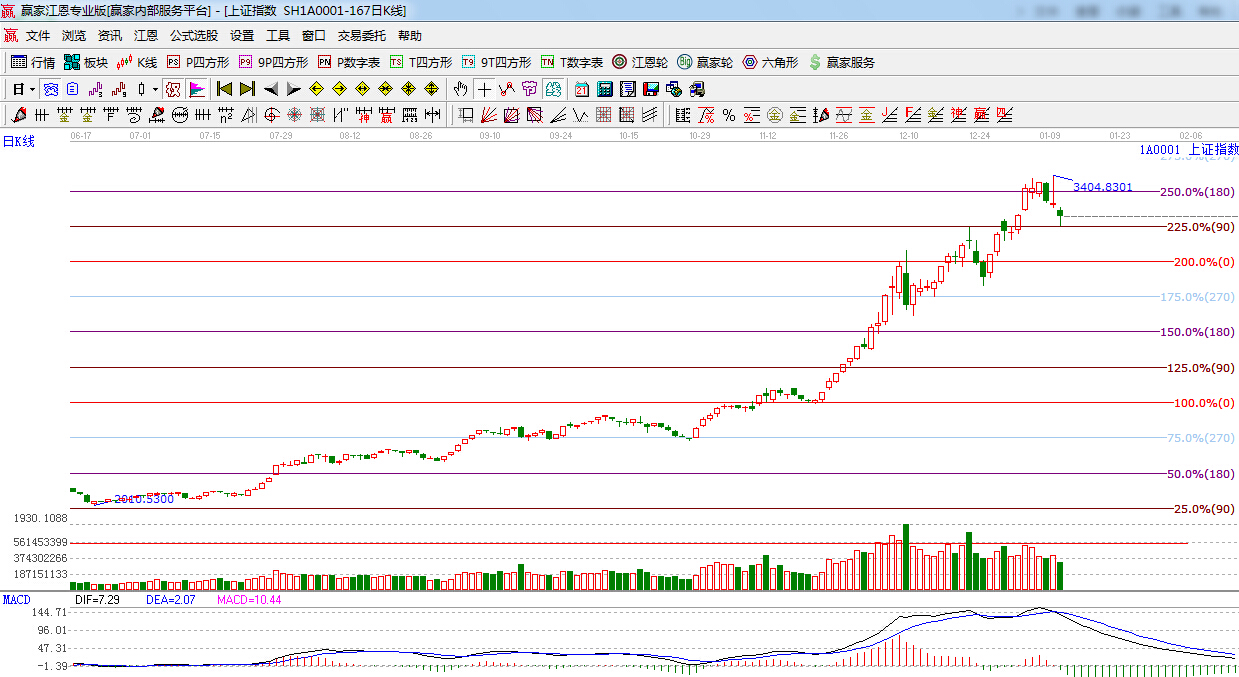The width and height of the screenshot is (1239, 677).
Task: Click the K线 toolbar button
Action: click(137, 62)
